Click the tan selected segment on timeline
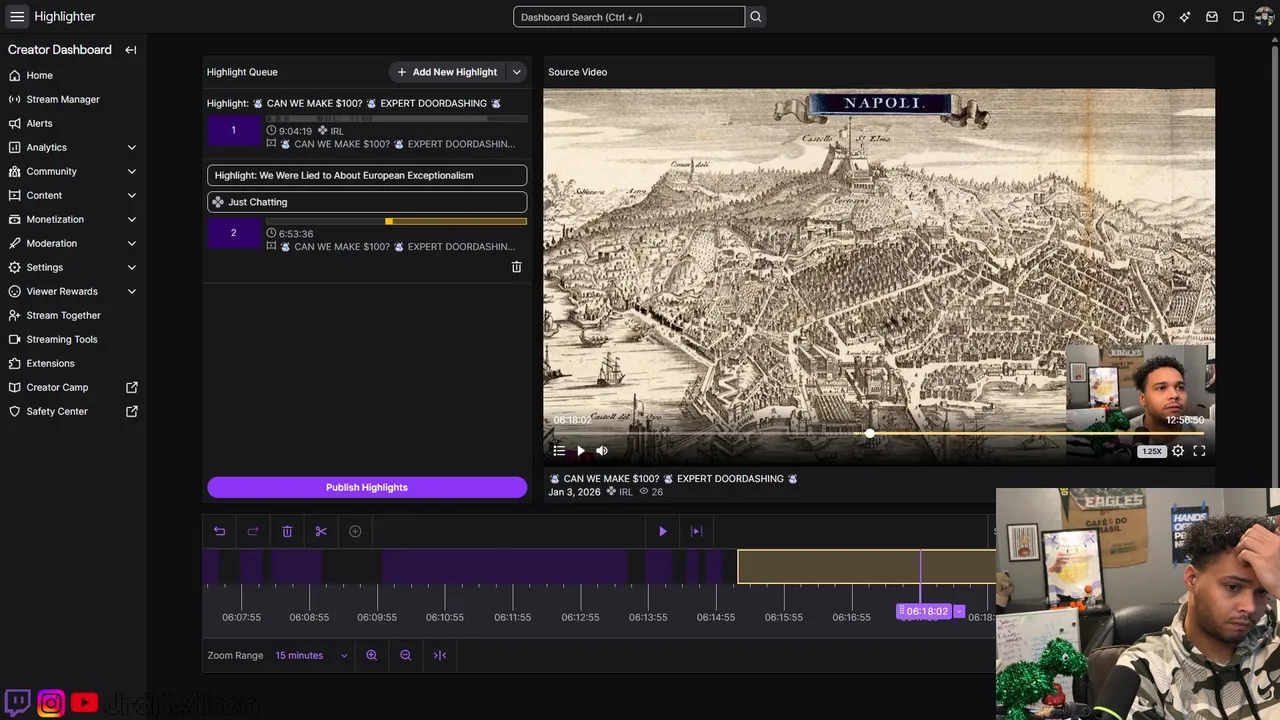 tap(866, 567)
